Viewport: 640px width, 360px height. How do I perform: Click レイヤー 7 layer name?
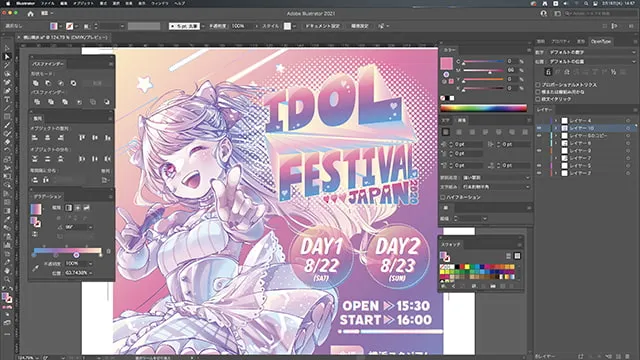click(580, 158)
